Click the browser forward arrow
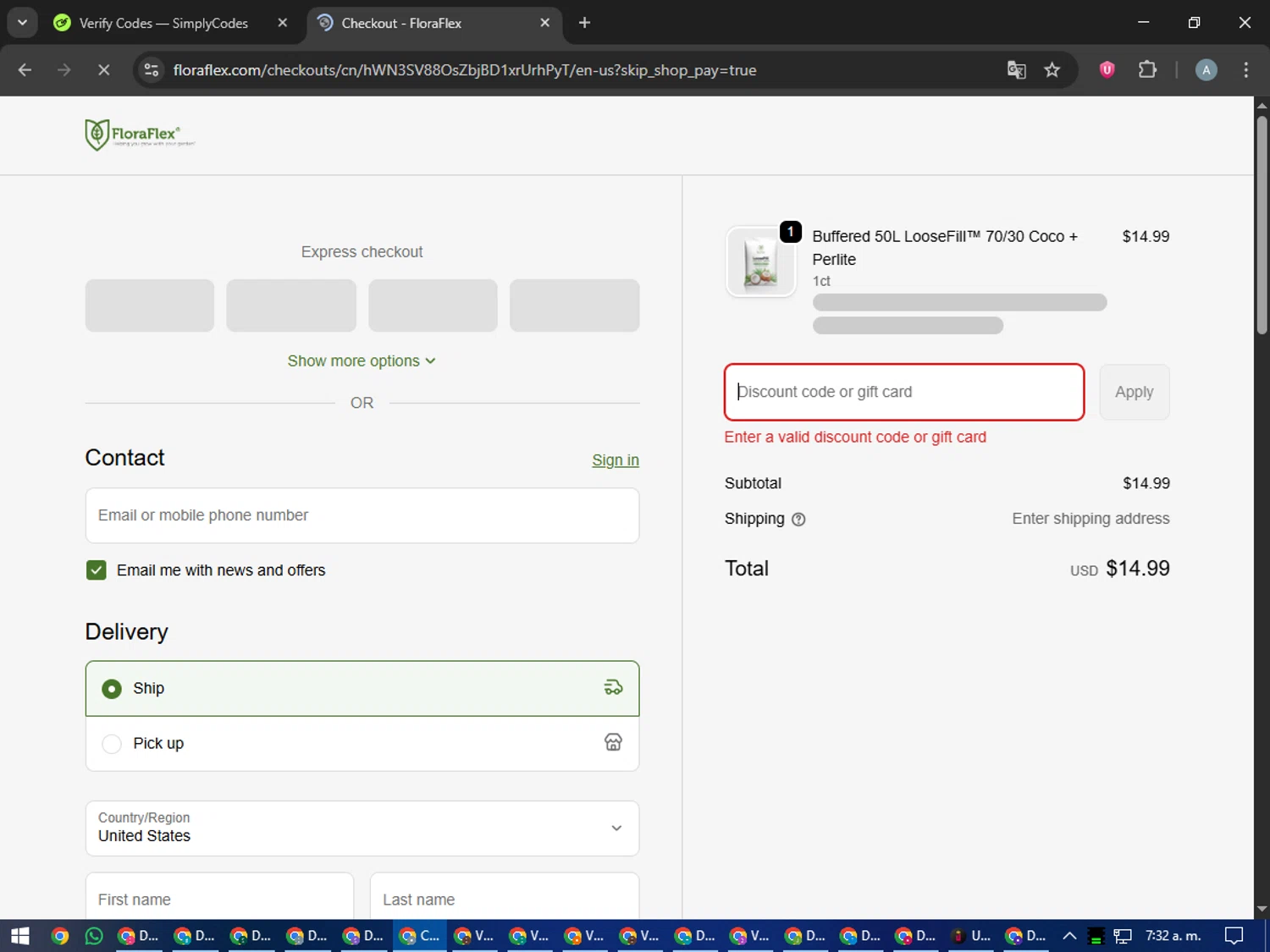The width and height of the screenshot is (1270, 952). tap(64, 70)
